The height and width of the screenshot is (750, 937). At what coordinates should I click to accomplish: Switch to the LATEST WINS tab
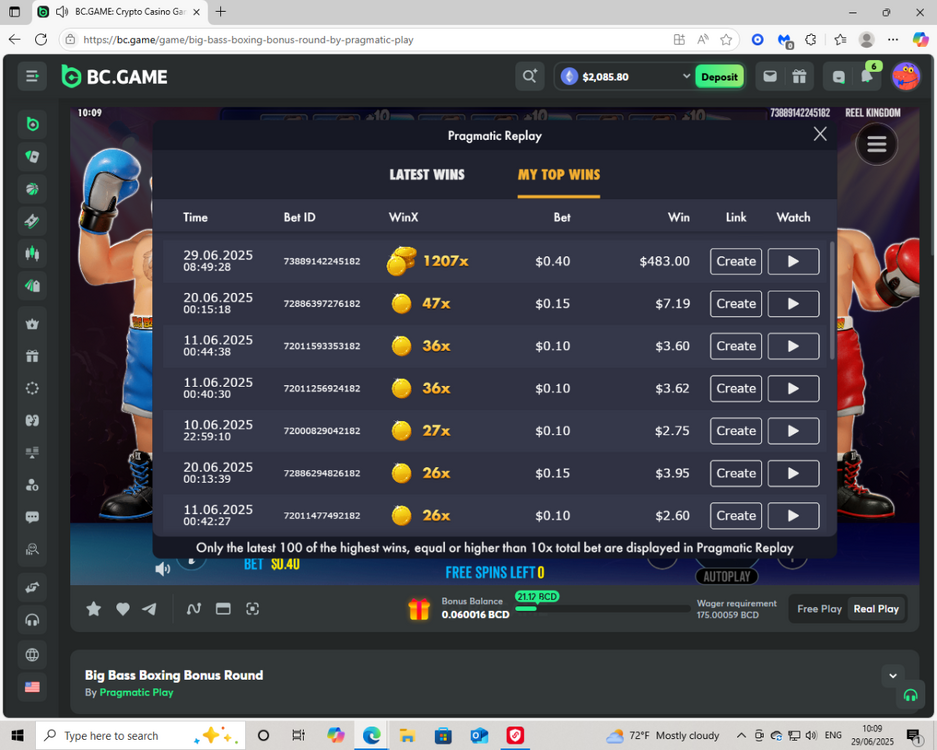tap(427, 175)
